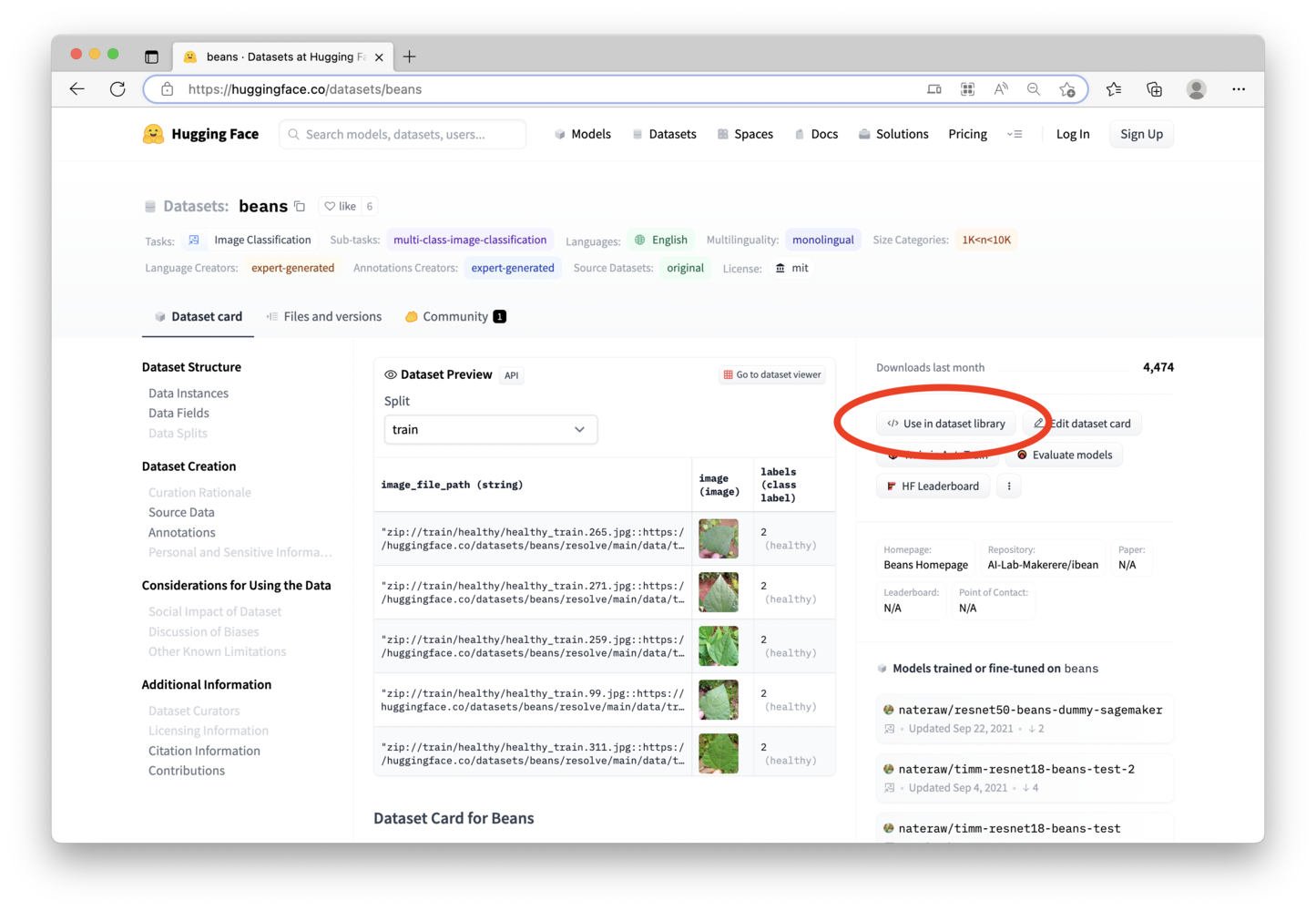The height and width of the screenshot is (911, 1316).
Task: Expand the extra navigation menu icon
Action: pyautogui.click(x=1015, y=134)
